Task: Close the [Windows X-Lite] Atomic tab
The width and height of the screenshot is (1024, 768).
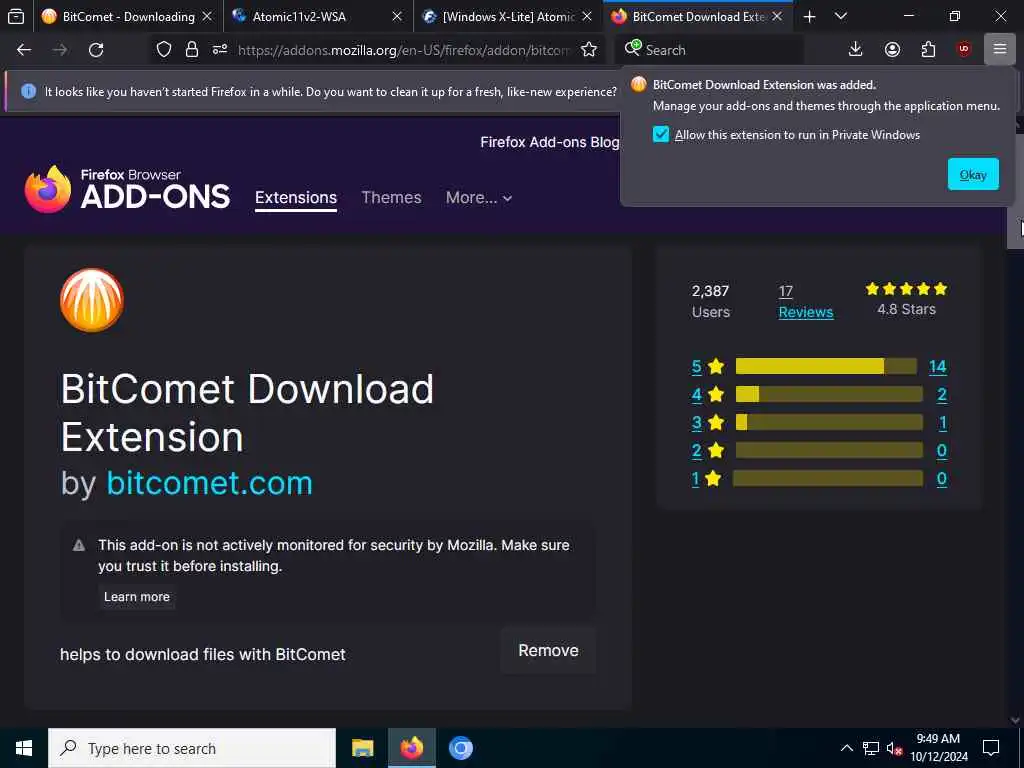Action: point(587,16)
